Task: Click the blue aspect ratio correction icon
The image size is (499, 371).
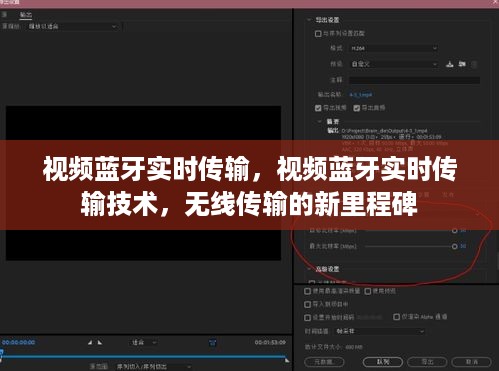Action: coord(213,343)
